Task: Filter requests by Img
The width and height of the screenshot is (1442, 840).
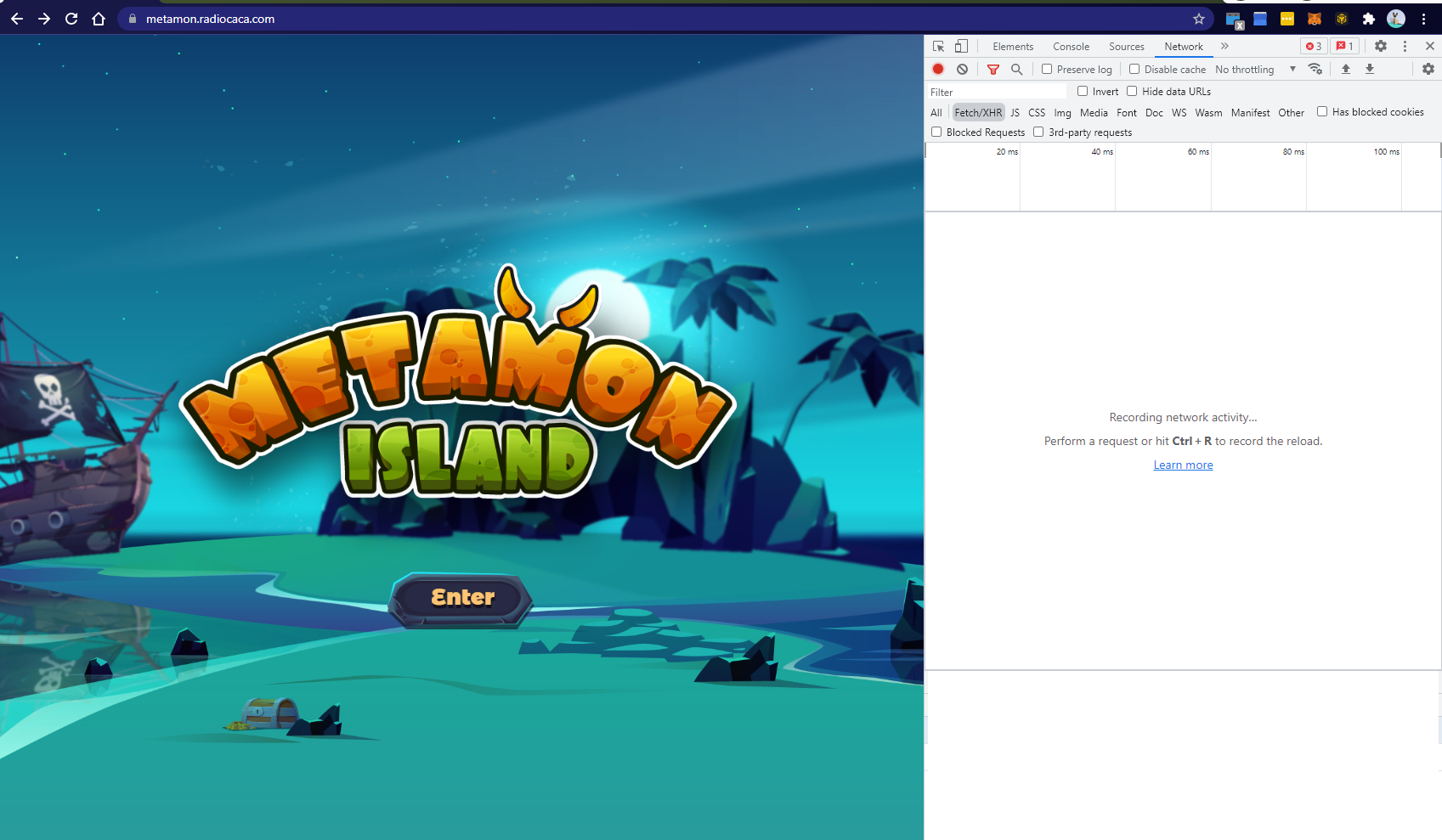Action: pos(1062,113)
